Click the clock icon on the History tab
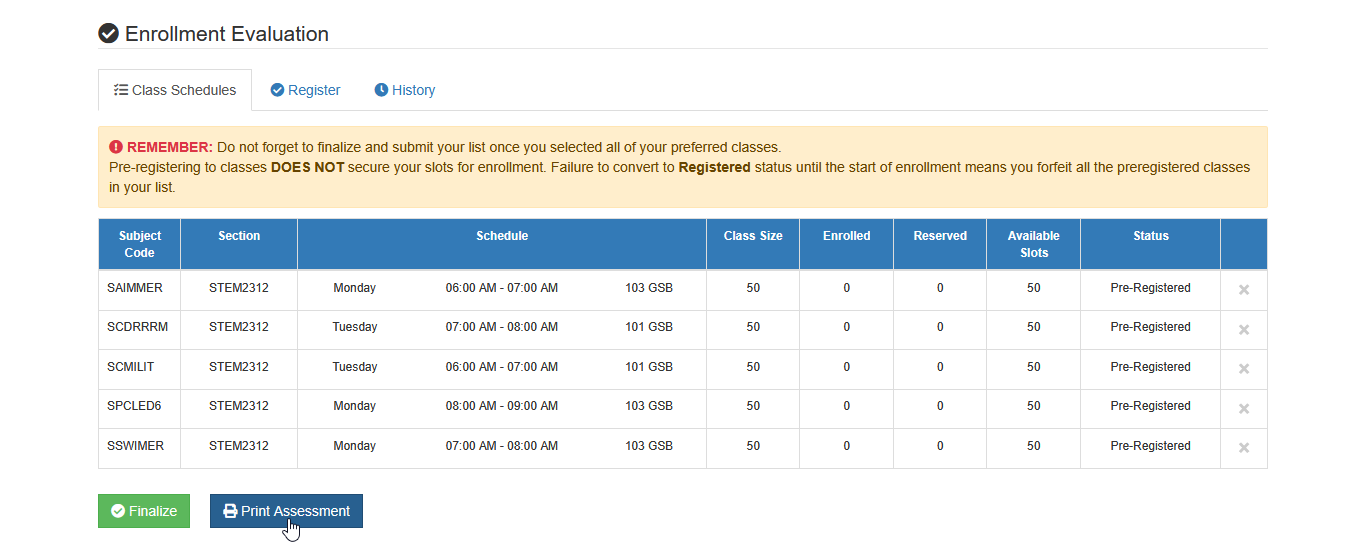 381,90
